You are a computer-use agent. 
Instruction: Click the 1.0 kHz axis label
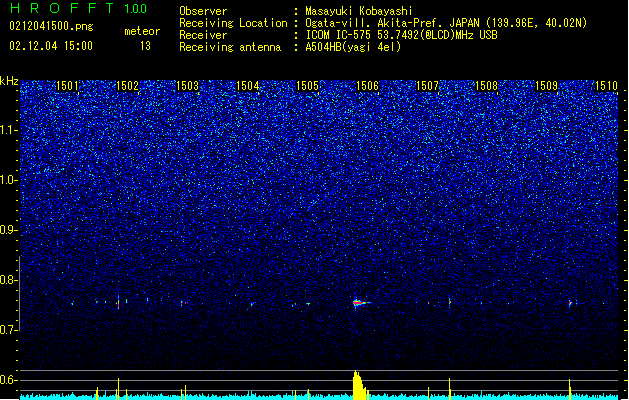9,180
